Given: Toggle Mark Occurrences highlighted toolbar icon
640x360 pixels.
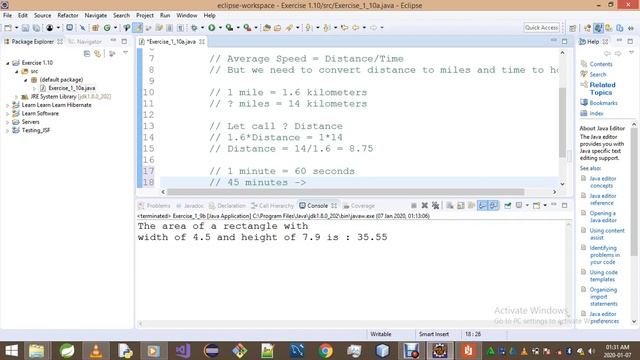Looking at the screenshot, I should pos(138,28).
